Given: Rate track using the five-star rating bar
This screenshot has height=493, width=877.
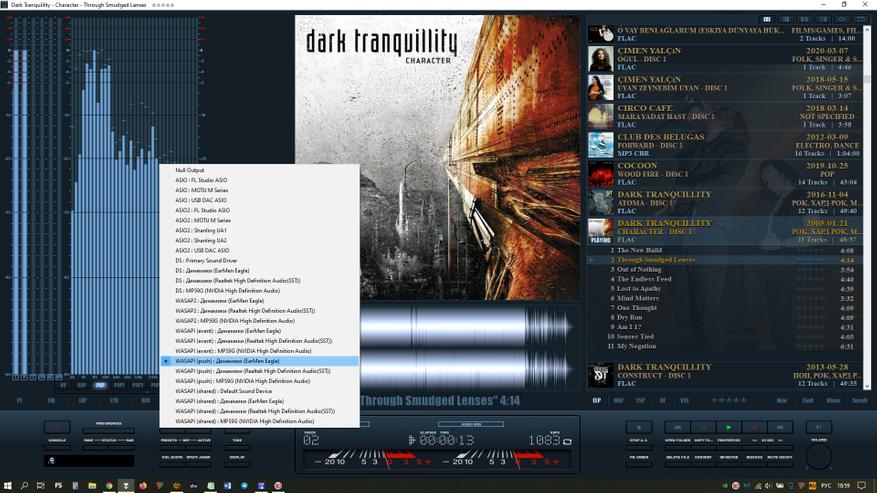Looking at the screenshot, I should [729, 400].
